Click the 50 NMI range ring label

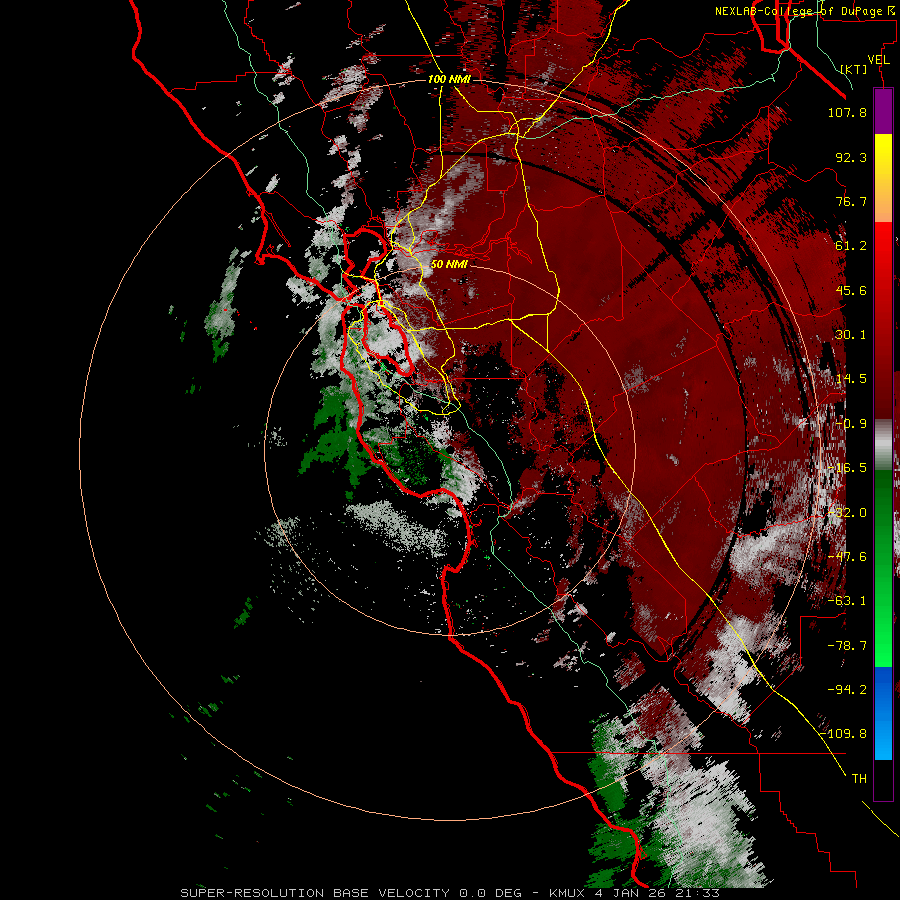click(x=449, y=264)
